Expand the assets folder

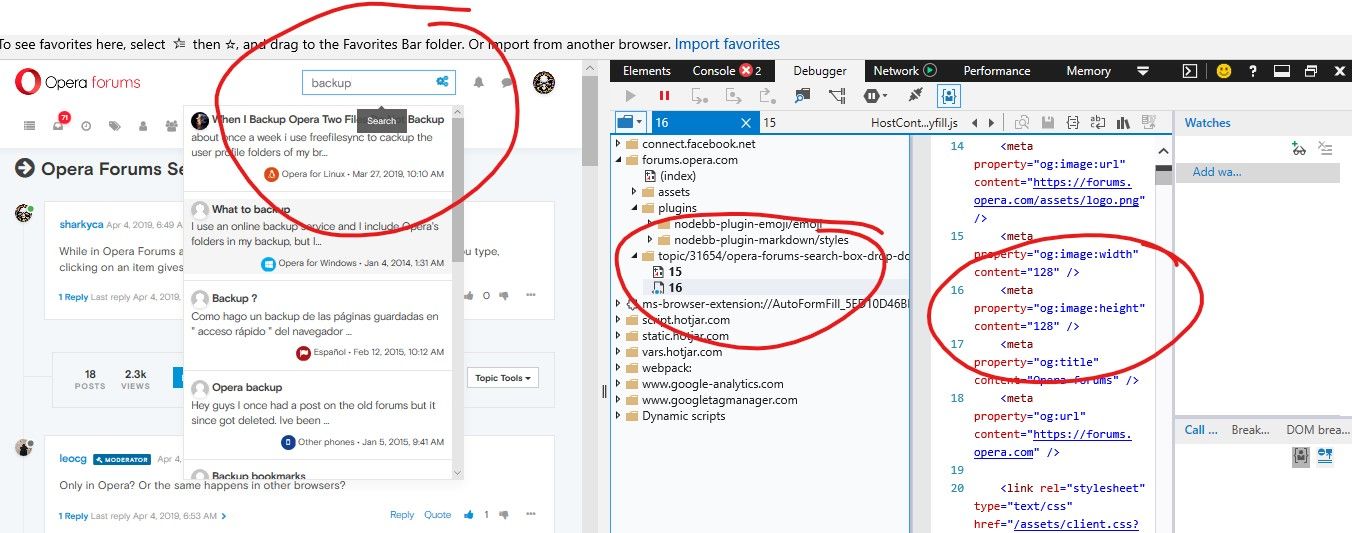(x=635, y=191)
